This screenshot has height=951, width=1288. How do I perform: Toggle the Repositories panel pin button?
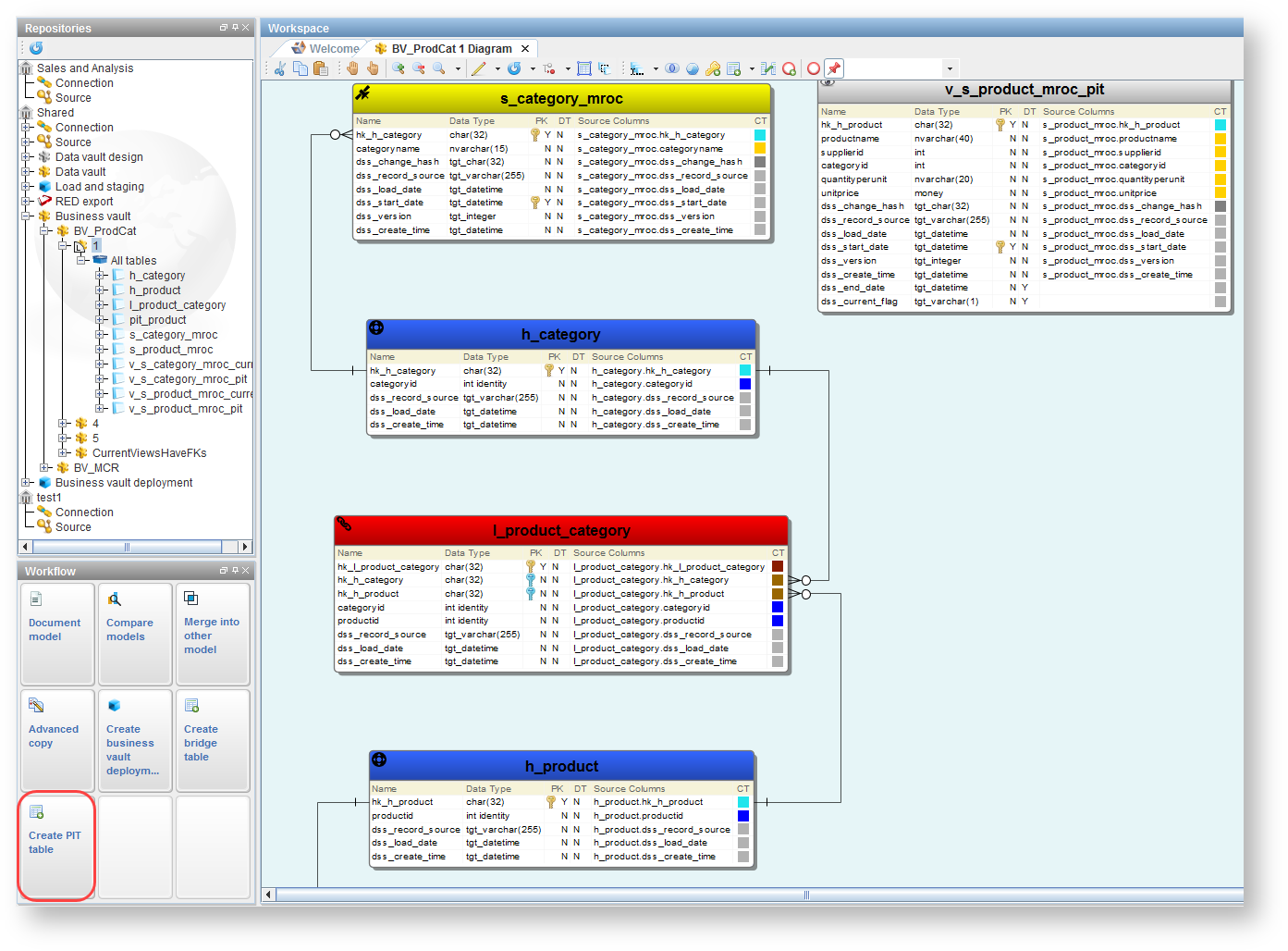tap(235, 28)
